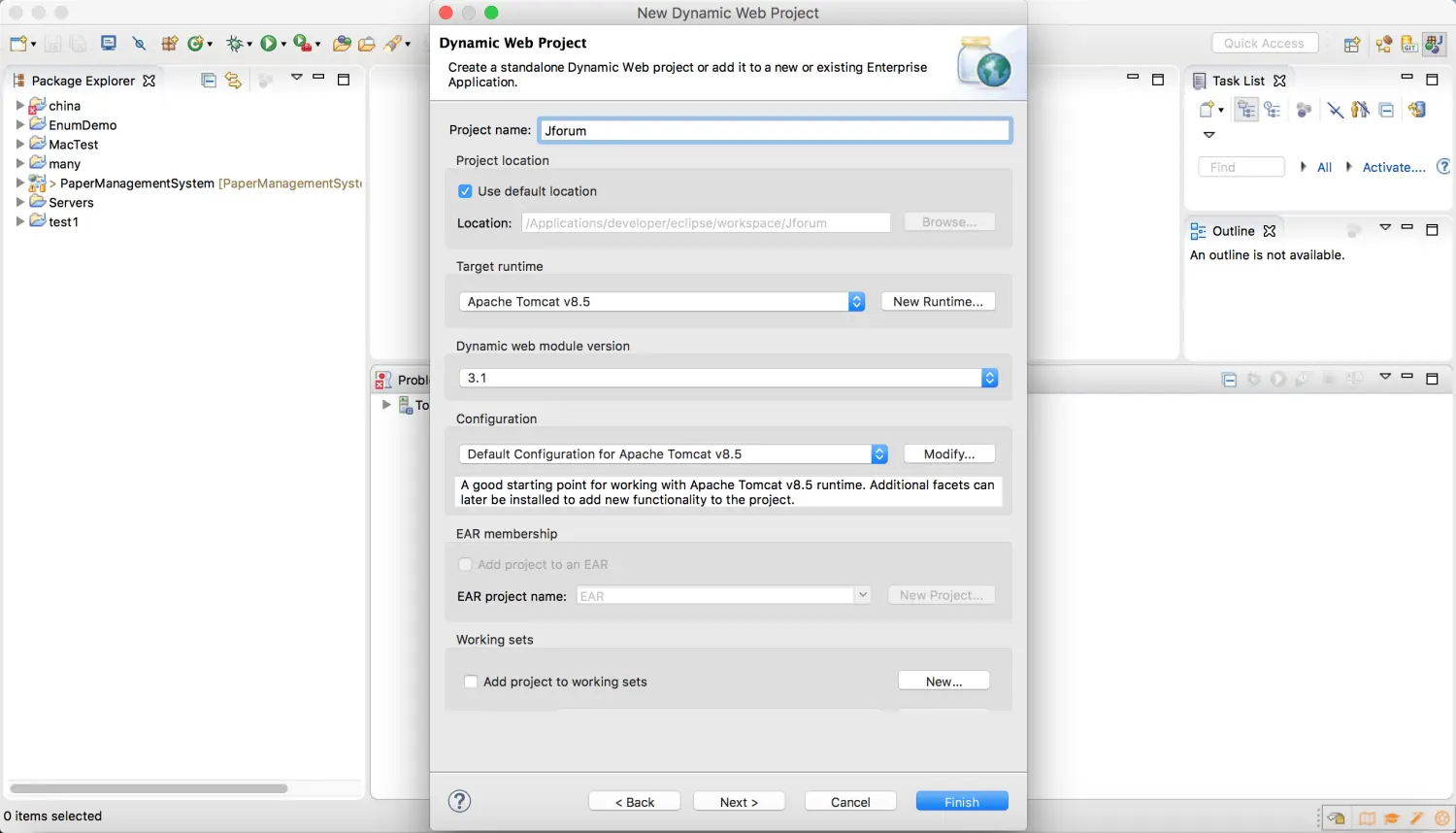Click Show Only My Tasks icon

tap(1361, 110)
